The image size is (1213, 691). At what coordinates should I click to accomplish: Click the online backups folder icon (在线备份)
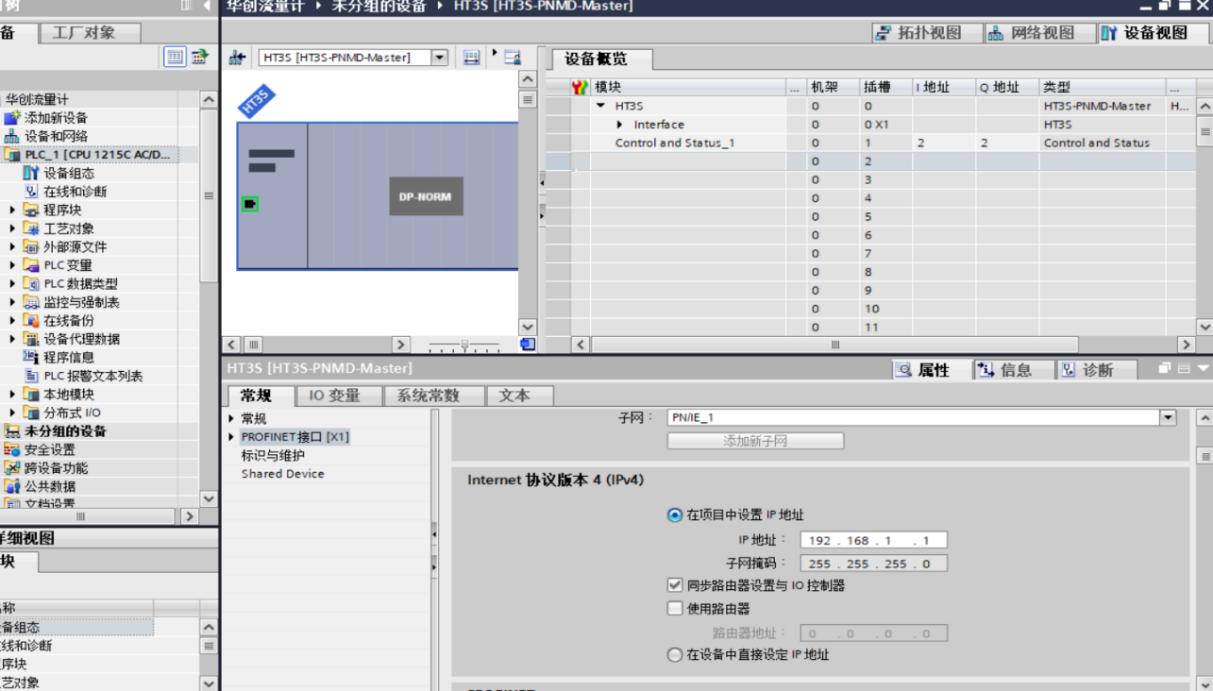pyautogui.click(x=31, y=320)
